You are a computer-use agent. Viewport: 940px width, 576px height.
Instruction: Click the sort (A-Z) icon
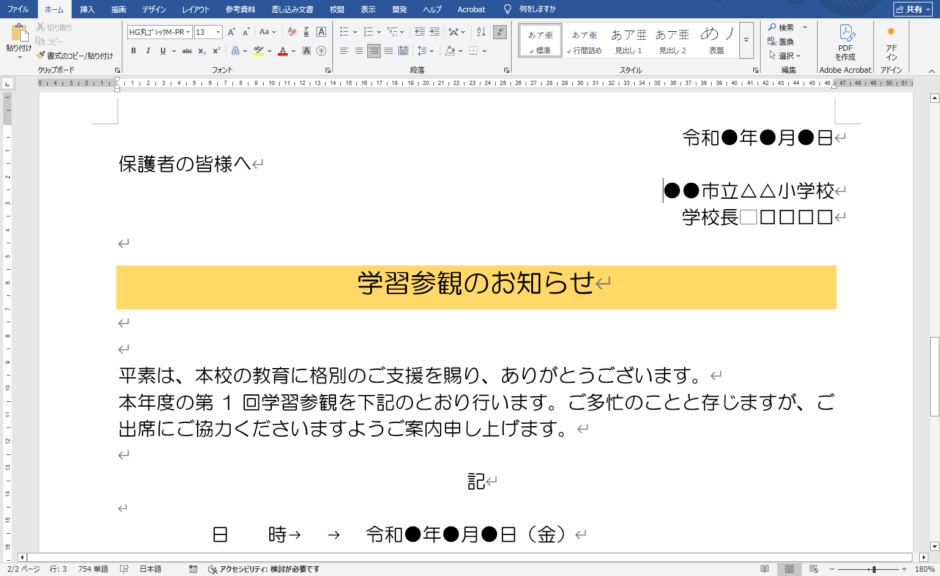pyautogui.click(x=479, y=32)
